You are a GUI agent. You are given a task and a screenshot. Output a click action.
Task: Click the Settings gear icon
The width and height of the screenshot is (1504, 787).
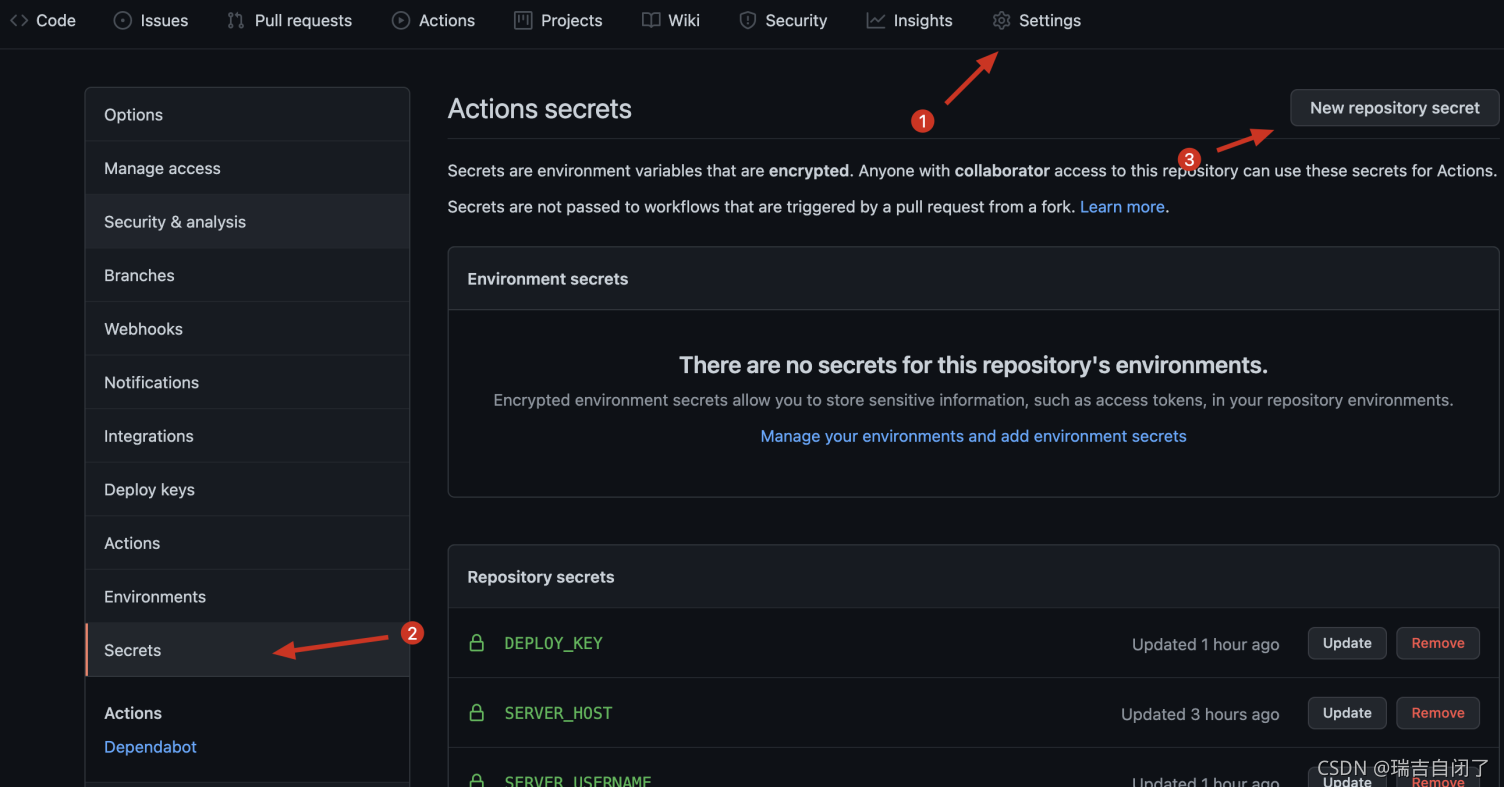(1001, 20)
